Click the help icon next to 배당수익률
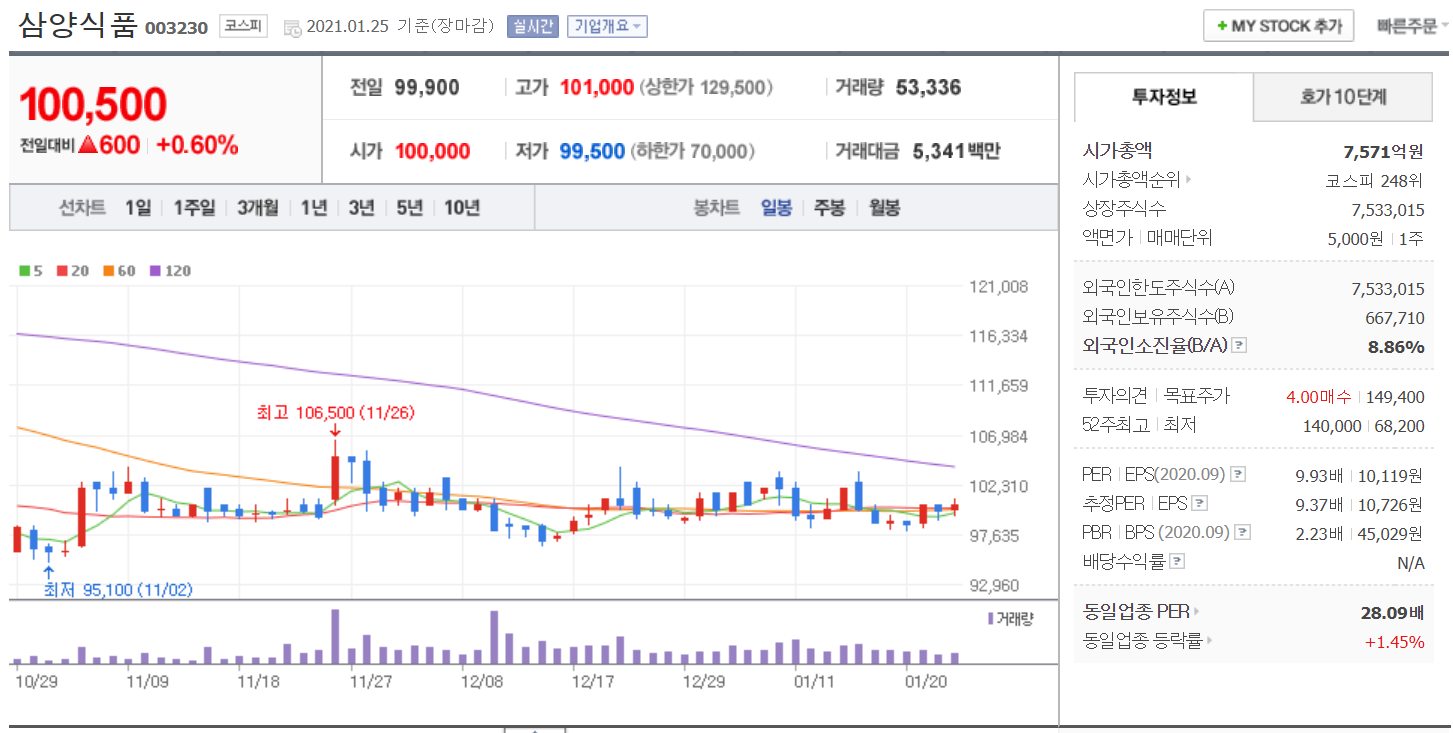Viewport: 1453px width, 733px height. click(x=1177, y=561)
